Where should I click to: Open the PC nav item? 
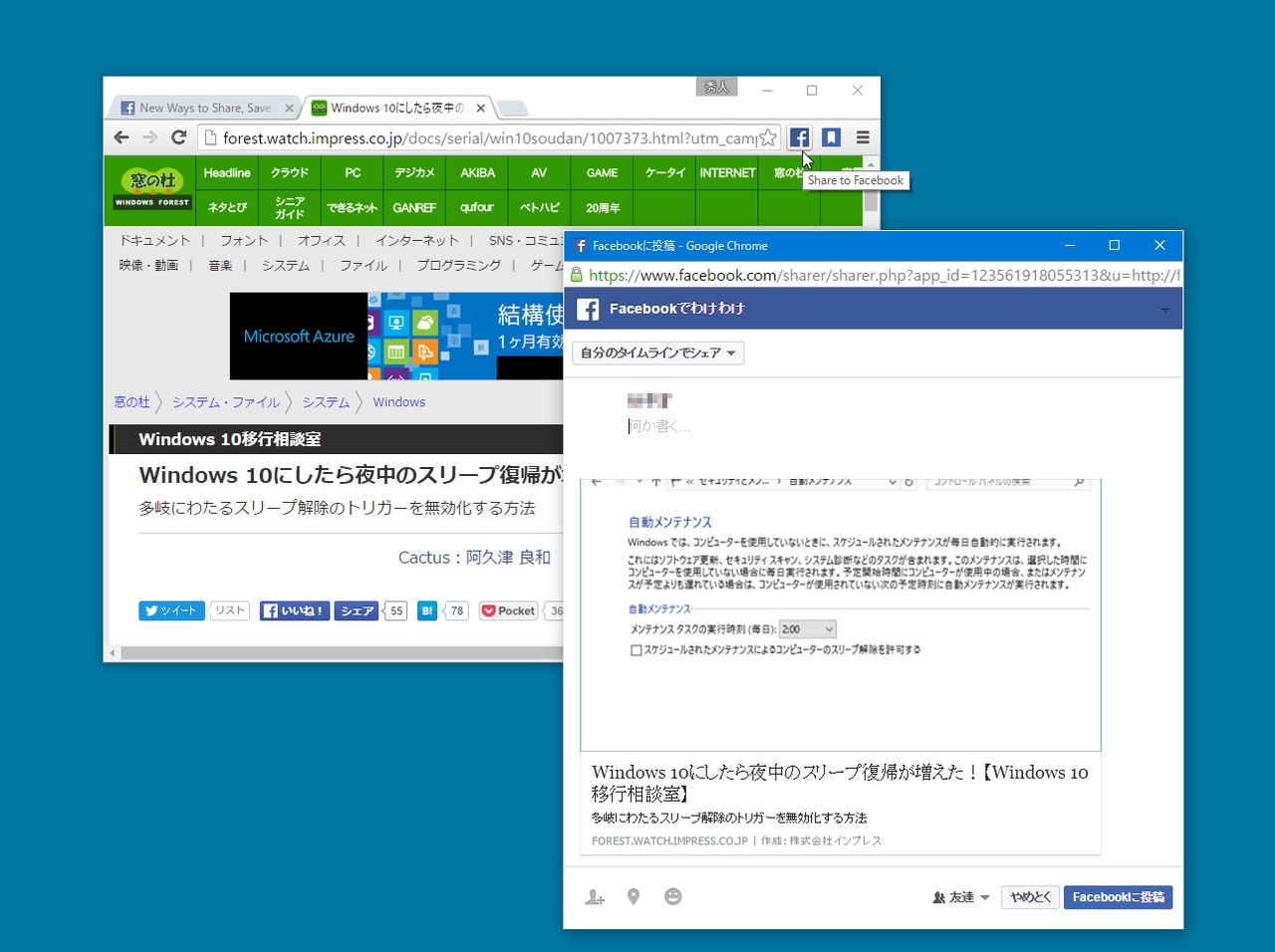[x=353, y=173]
